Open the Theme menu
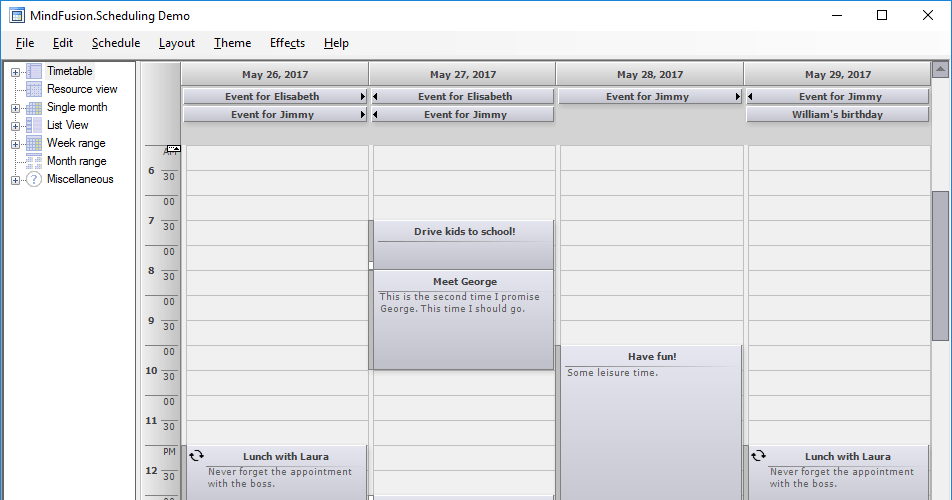 (x=233, y=43)
